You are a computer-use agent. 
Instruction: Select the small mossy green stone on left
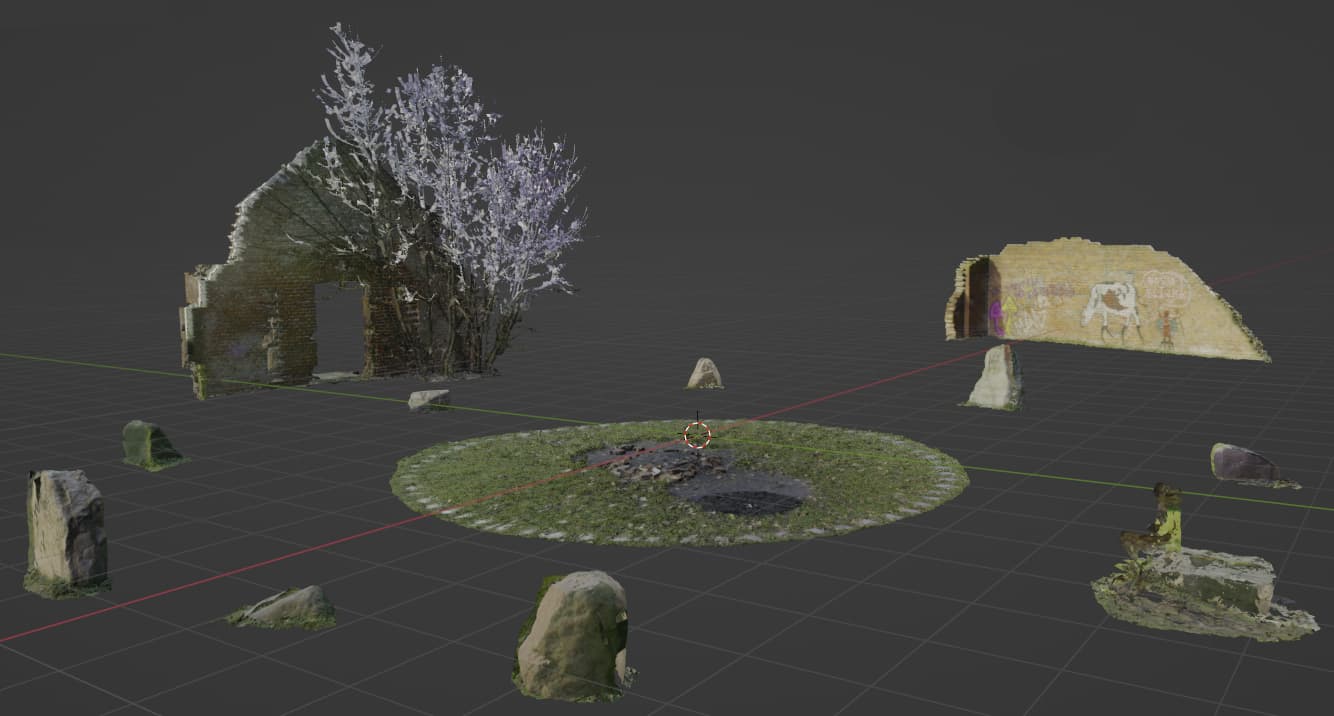tap(146, 444)
